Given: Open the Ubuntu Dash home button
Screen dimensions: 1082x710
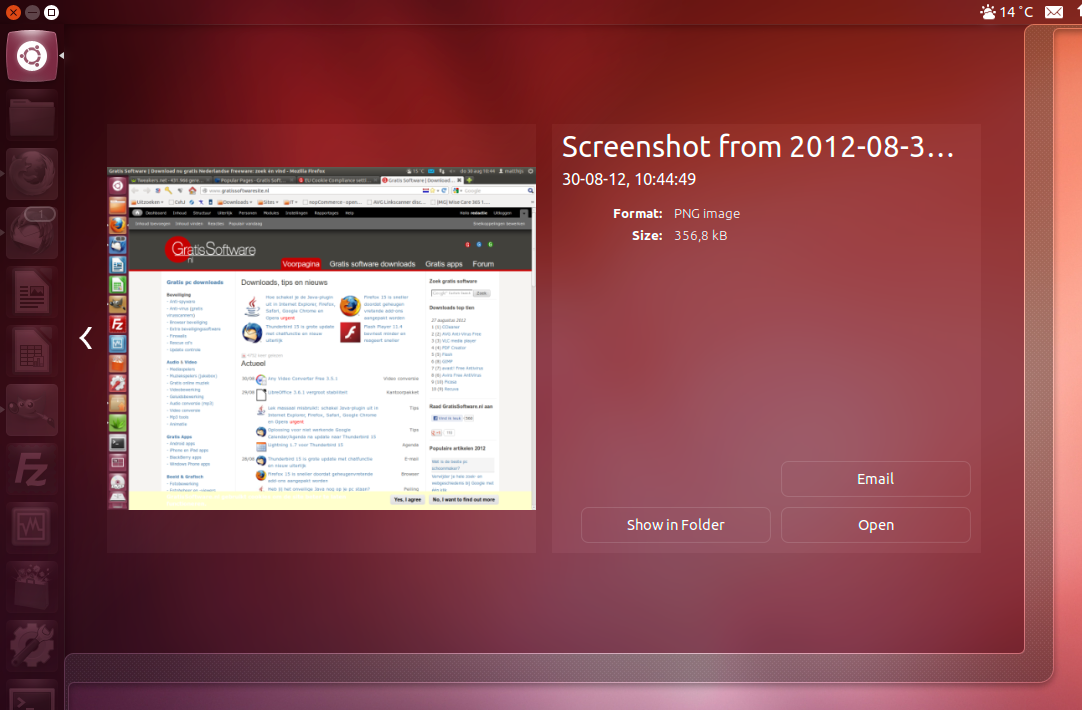Looking at the screenshot, I should (32, 56).
